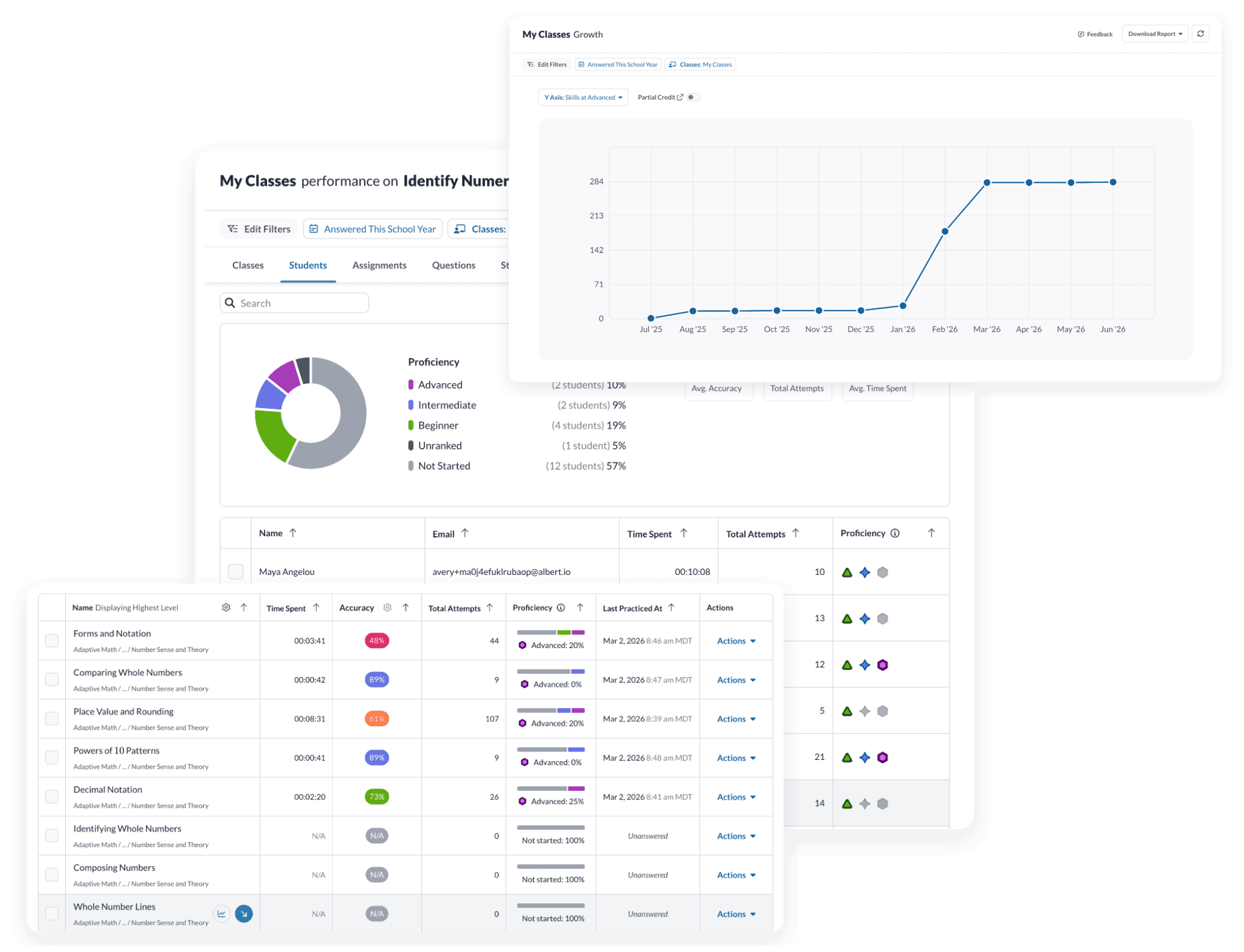The image size is (1244, 952).
Task: Sort students by Time Spent arrow
Action: coord(684,534)
